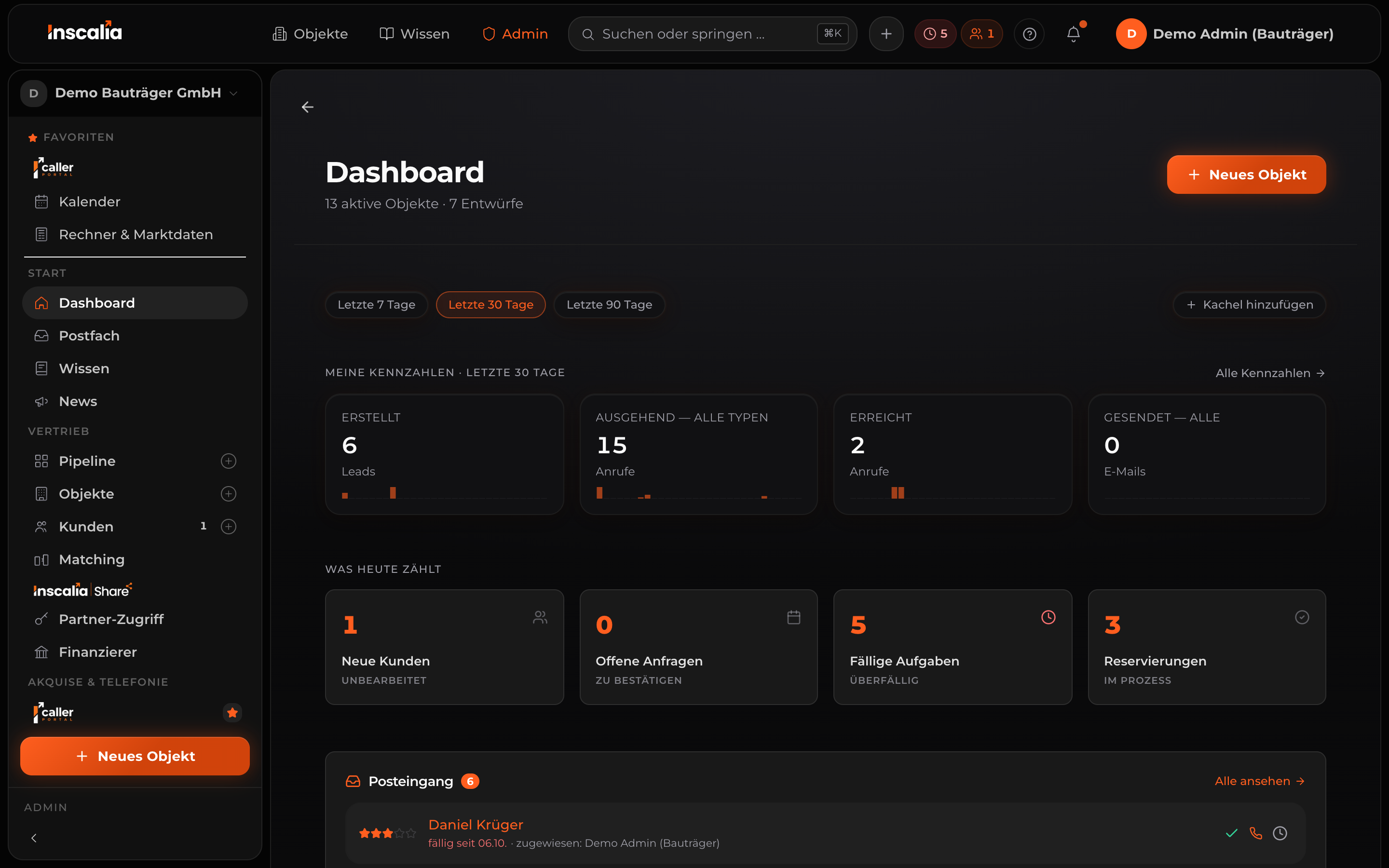Add new item next to Objekte in sidebar
The image size is (1389, 868).
click(x=229, y=494)
